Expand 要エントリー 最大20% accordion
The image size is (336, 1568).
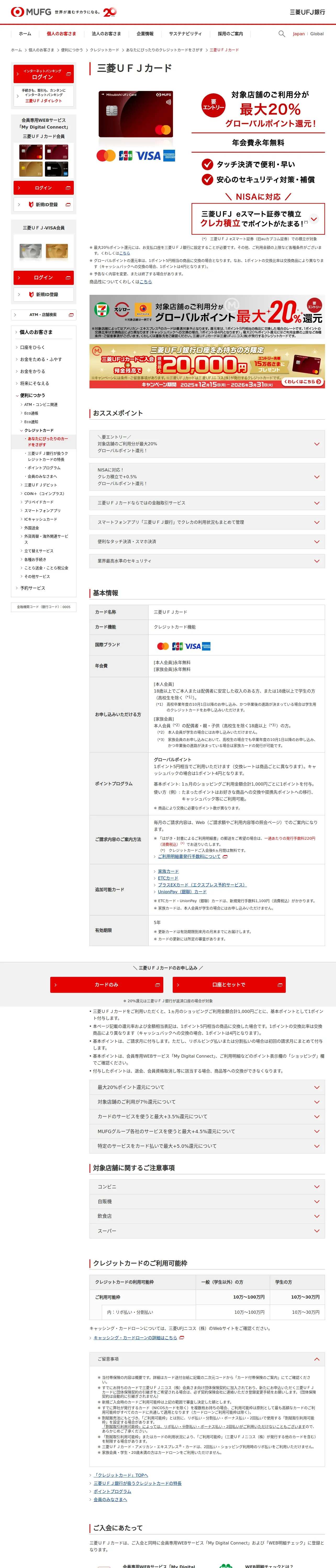coord(207,444)
